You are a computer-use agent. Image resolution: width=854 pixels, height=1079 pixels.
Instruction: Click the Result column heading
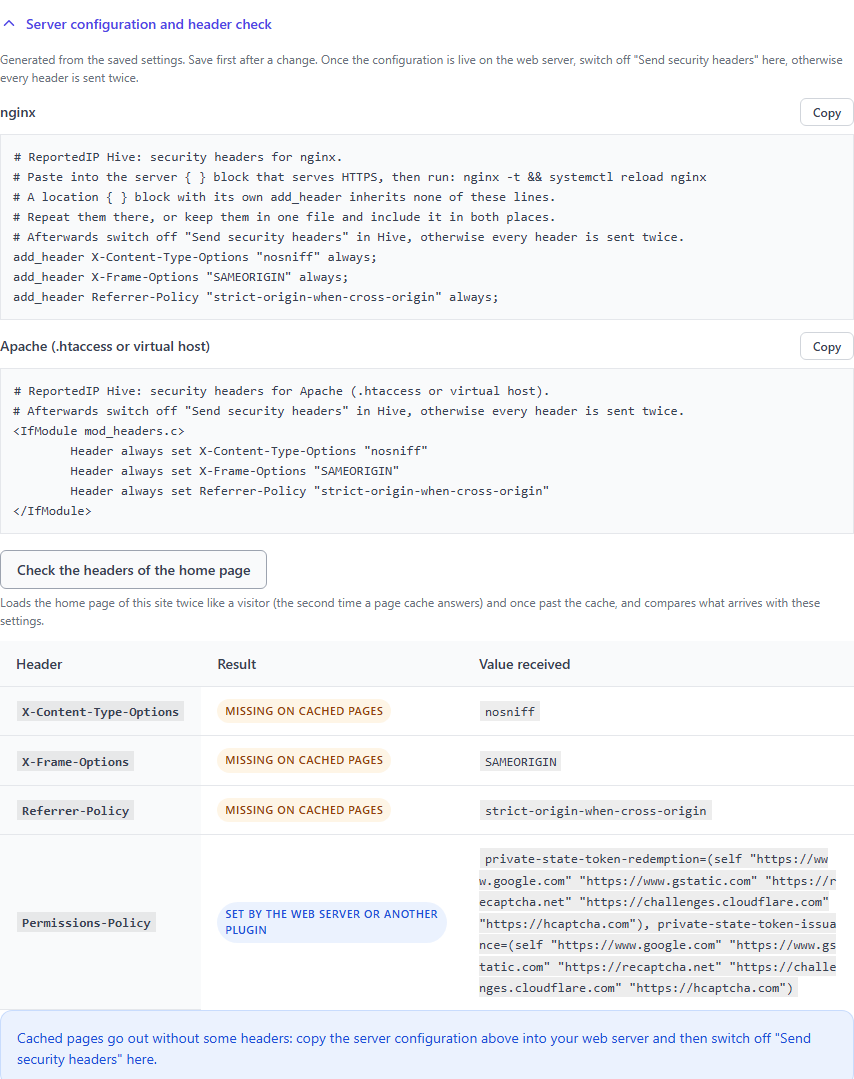237,664
